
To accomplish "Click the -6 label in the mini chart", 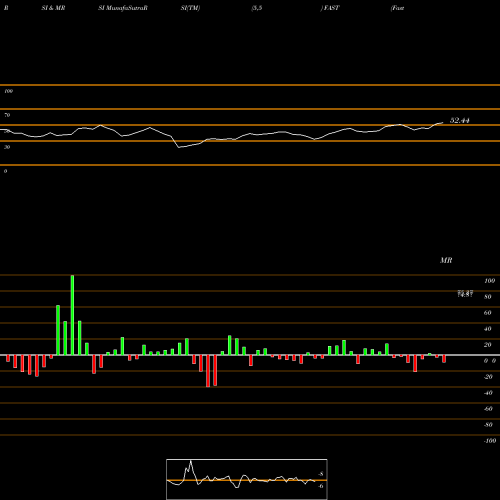I will point(321,486).
